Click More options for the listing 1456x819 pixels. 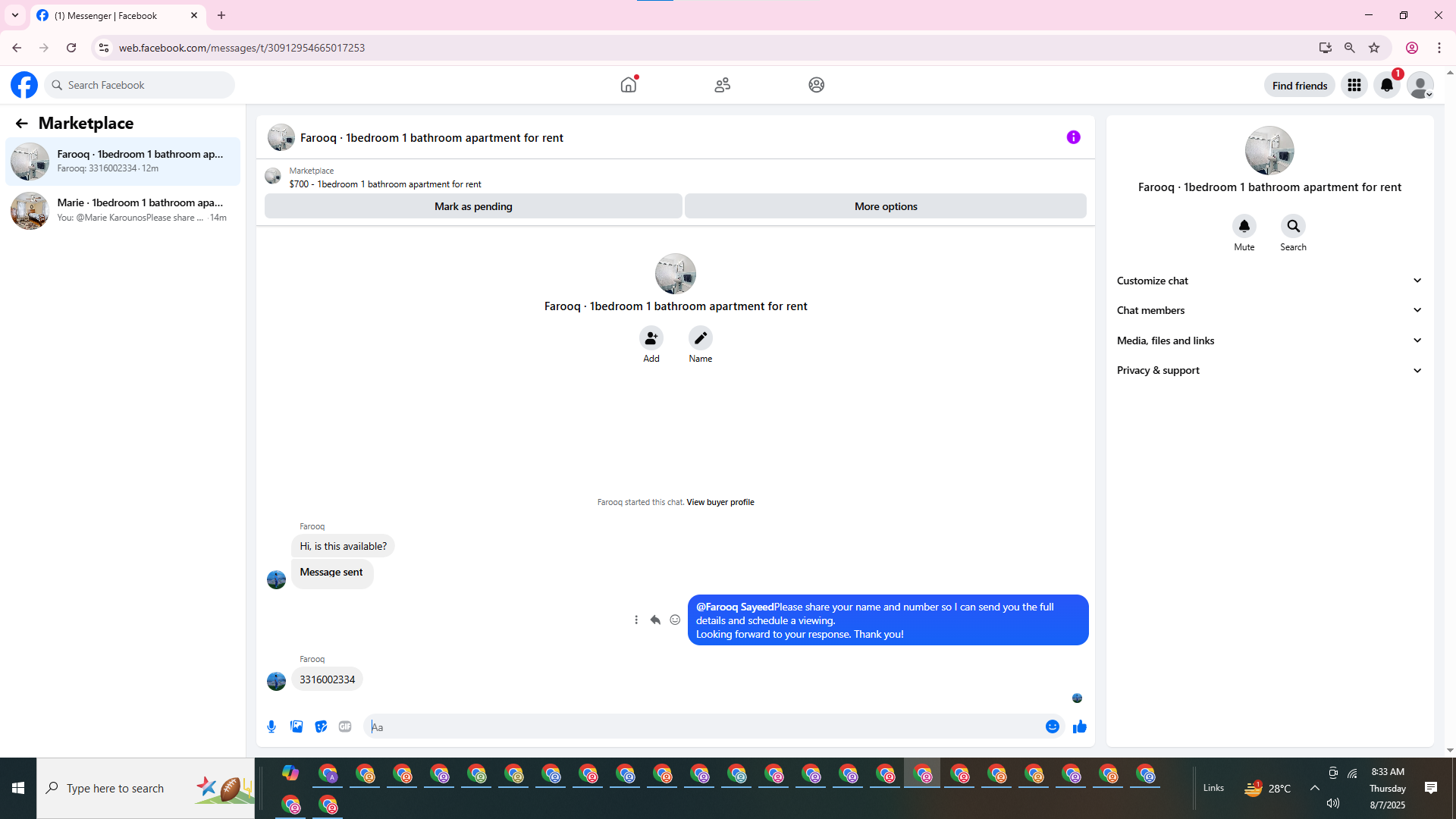[x=886, y=206]
